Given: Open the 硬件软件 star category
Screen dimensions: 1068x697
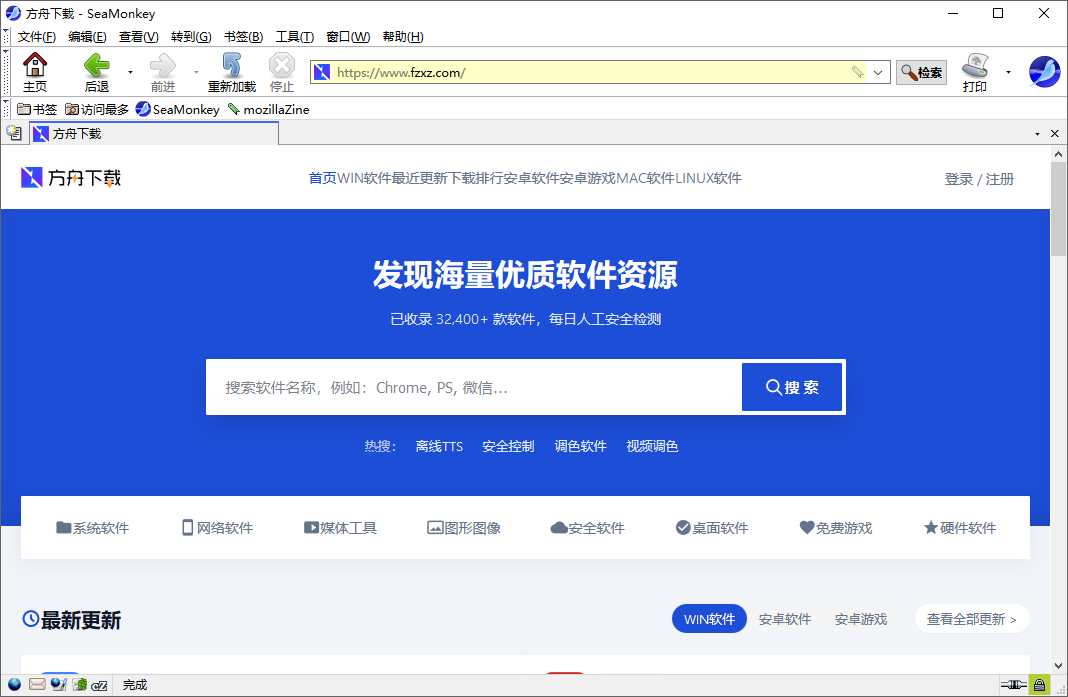Looking at the screenshot, I should click(x=960, y=528).
